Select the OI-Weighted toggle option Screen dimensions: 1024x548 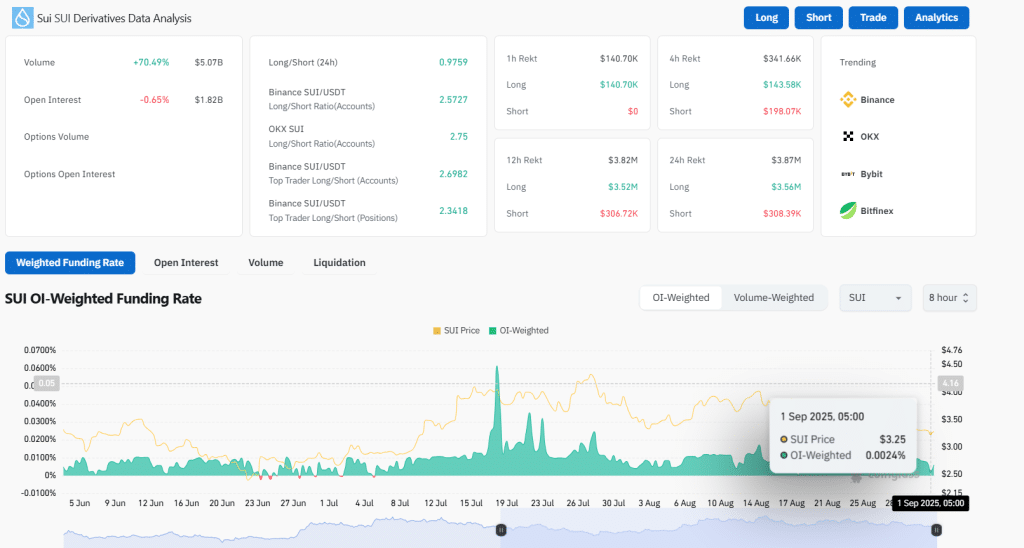point(680,298)
